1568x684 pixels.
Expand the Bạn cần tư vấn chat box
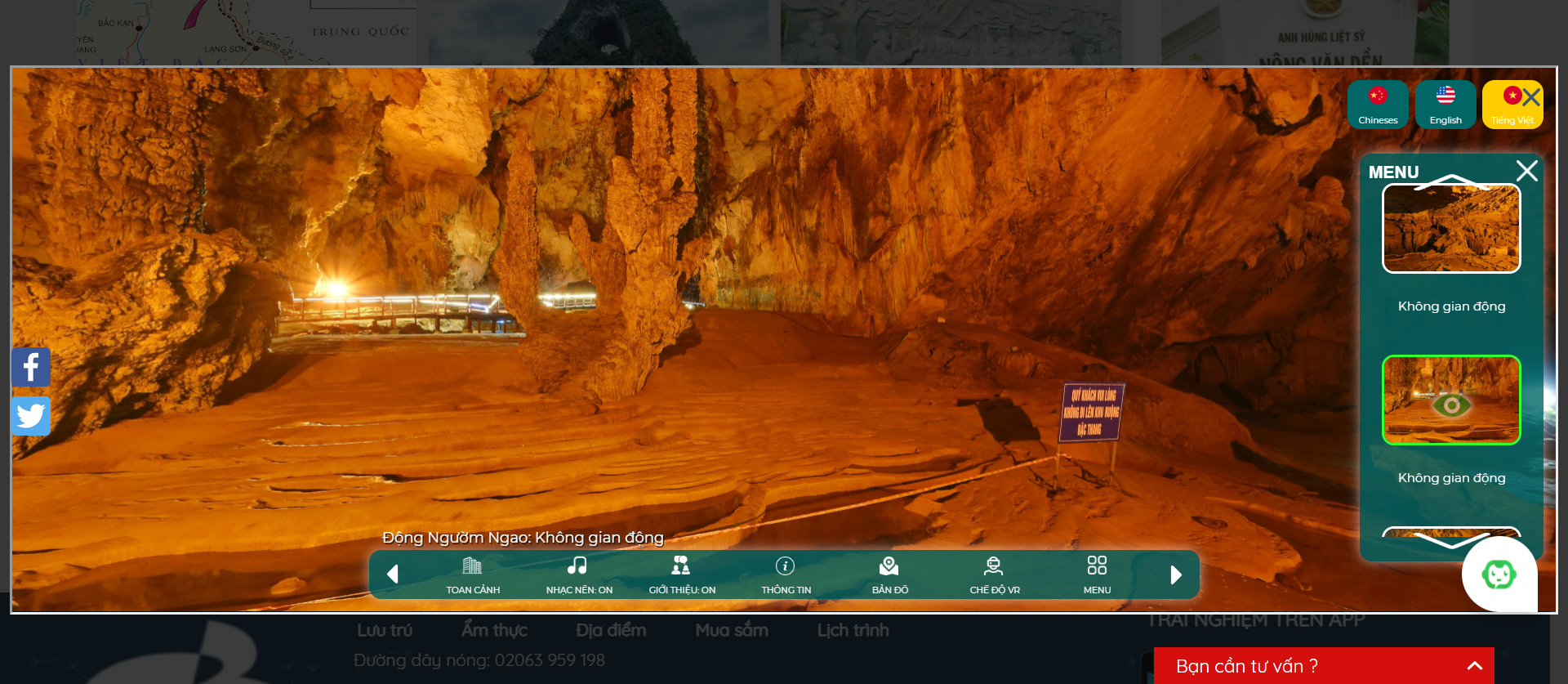[x=1474, y=666]
